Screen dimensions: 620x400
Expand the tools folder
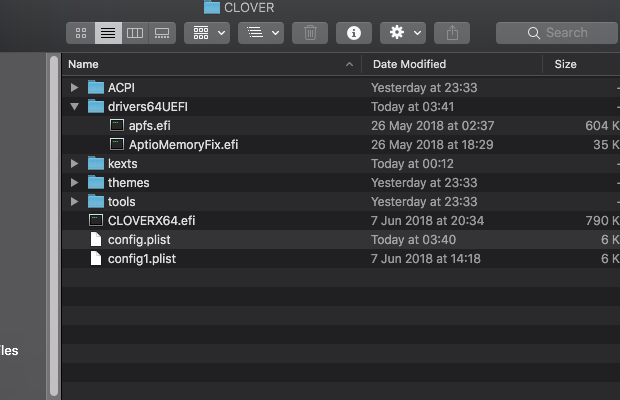tap(74, 201)
